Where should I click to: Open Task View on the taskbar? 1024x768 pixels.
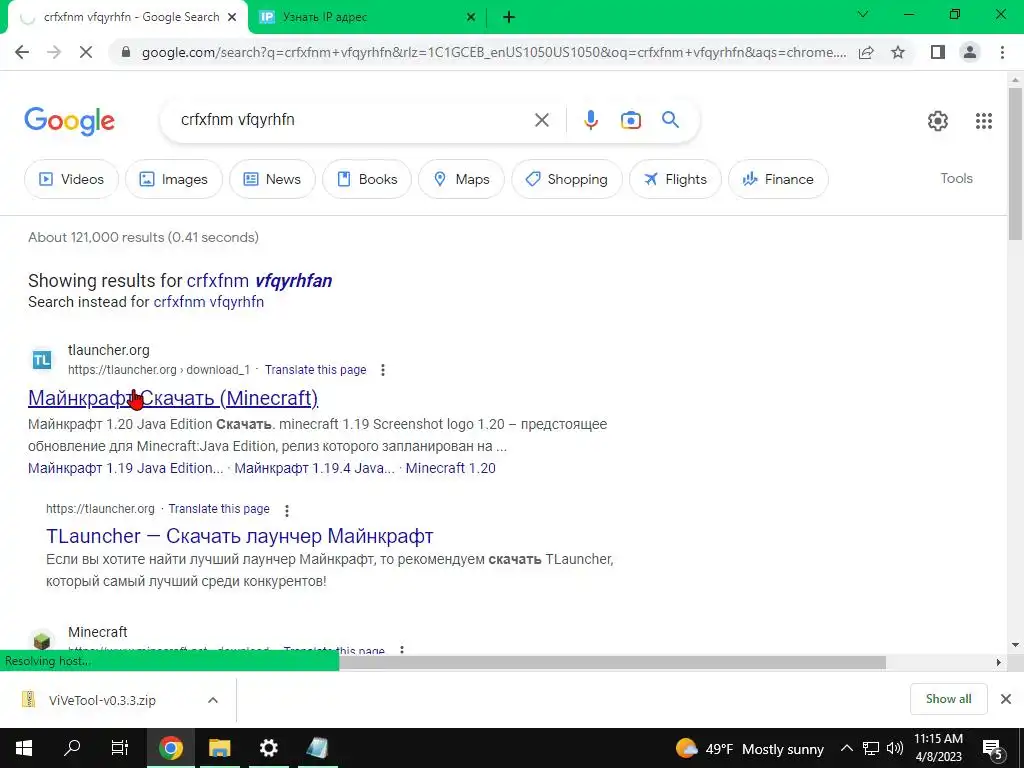coord(120,748)
